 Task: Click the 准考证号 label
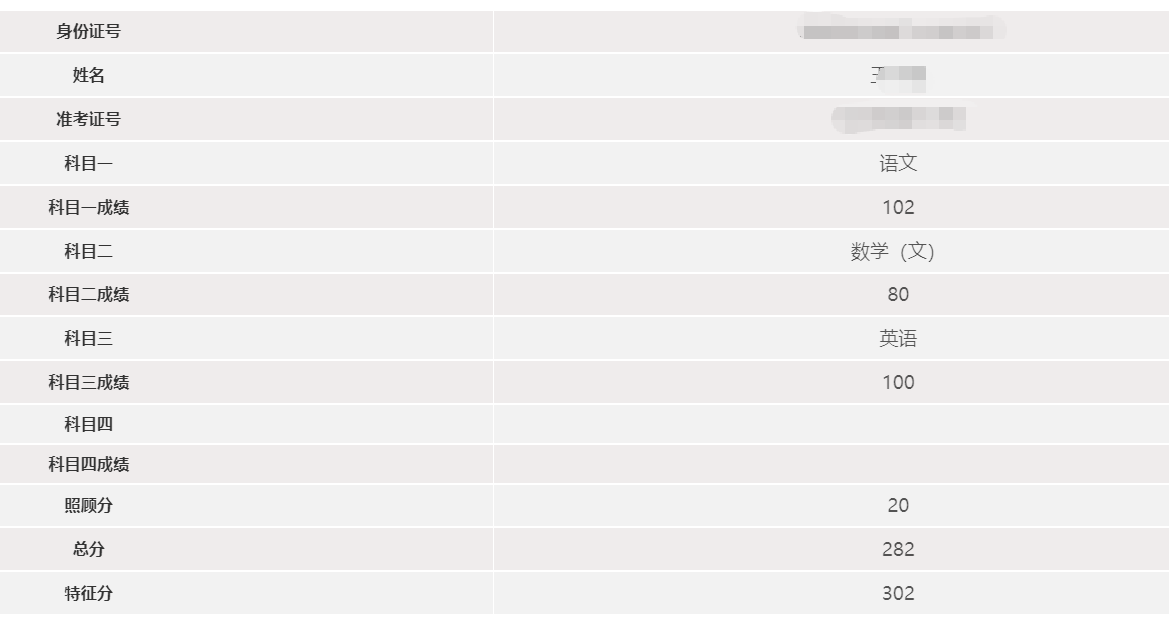click(x=88, y=120)
